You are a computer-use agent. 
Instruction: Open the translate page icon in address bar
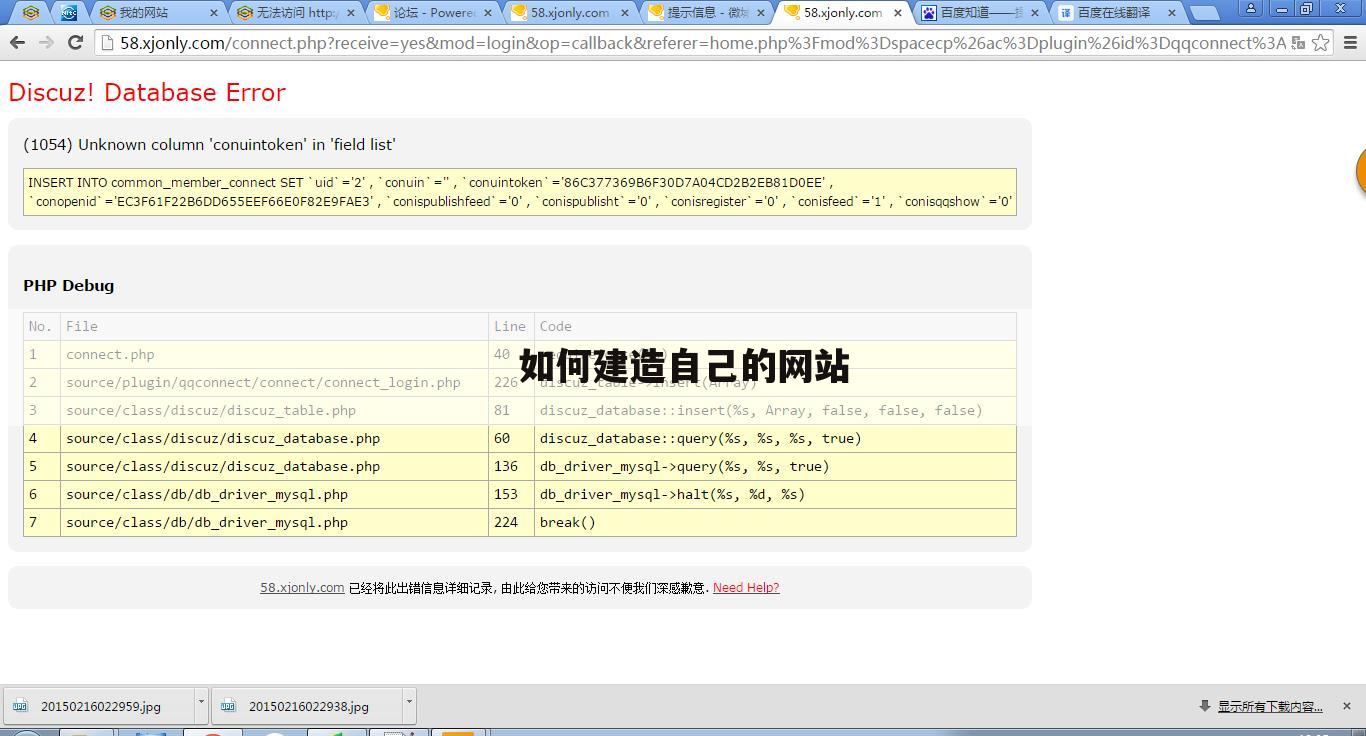coord(1298,43)
